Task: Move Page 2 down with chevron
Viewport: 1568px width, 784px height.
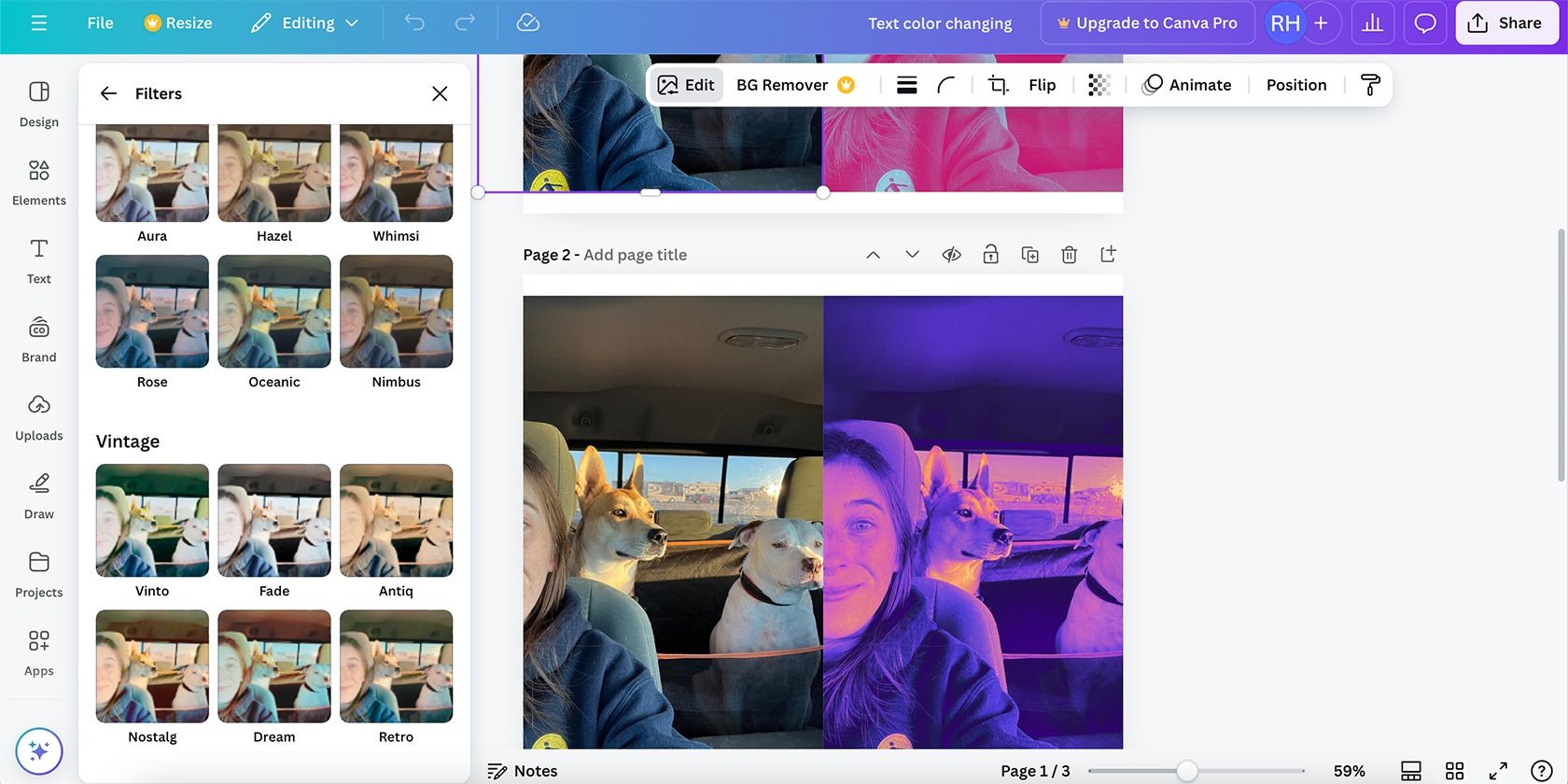Action: pos(912,255)
